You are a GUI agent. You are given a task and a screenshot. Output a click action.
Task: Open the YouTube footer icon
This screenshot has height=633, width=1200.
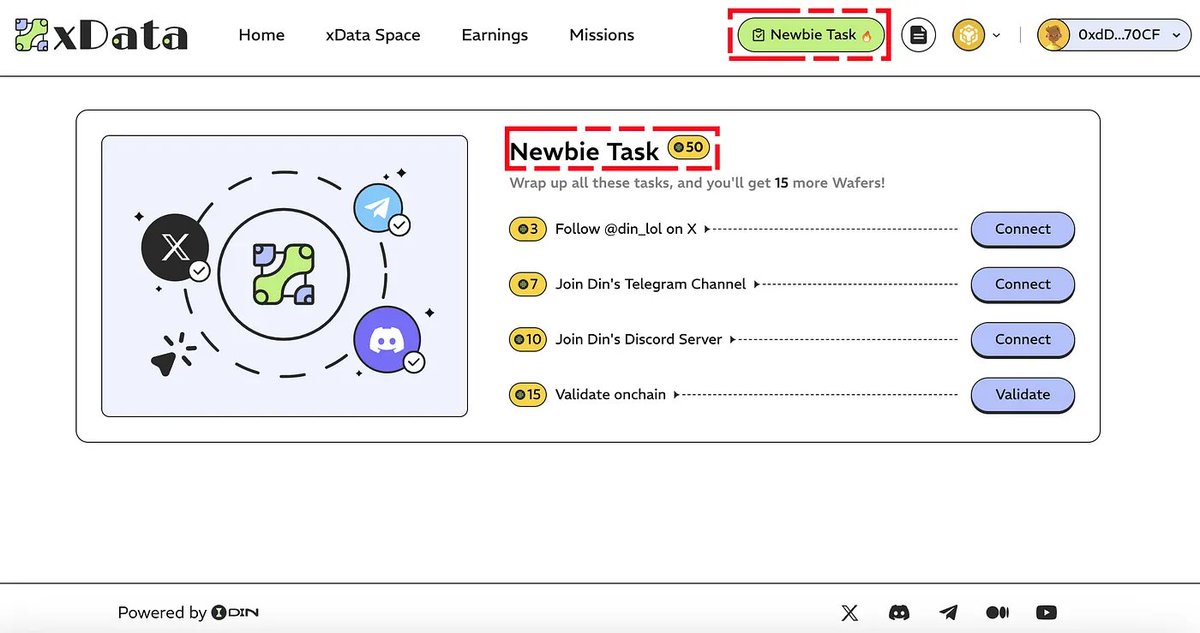pos(1046,612)
